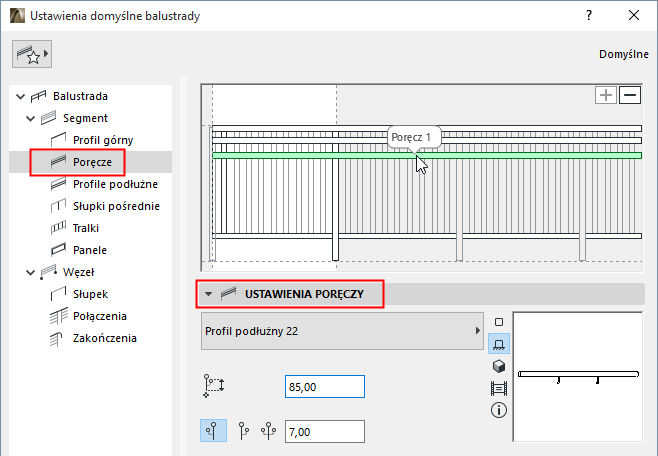Open Tralki settings
Image resolution: width=658 pixels, height=456 pixels.
pos(86,228)
